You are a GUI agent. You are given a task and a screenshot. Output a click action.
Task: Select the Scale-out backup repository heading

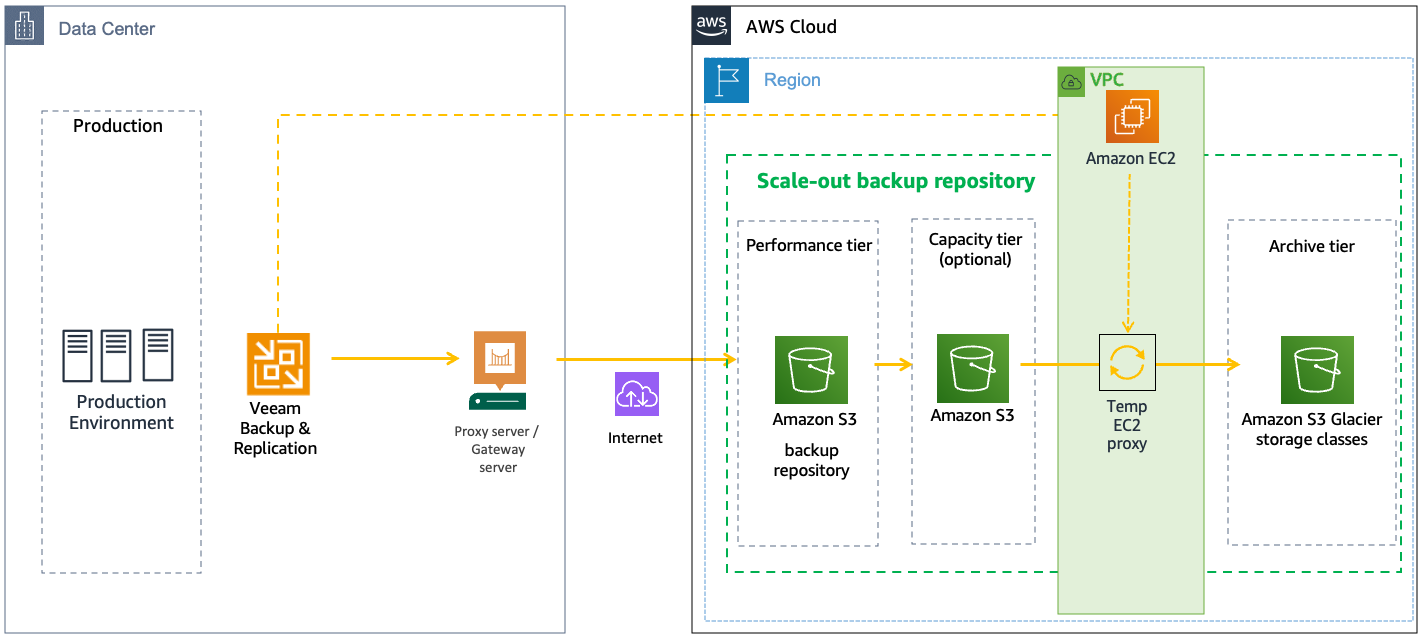point(895,181)
